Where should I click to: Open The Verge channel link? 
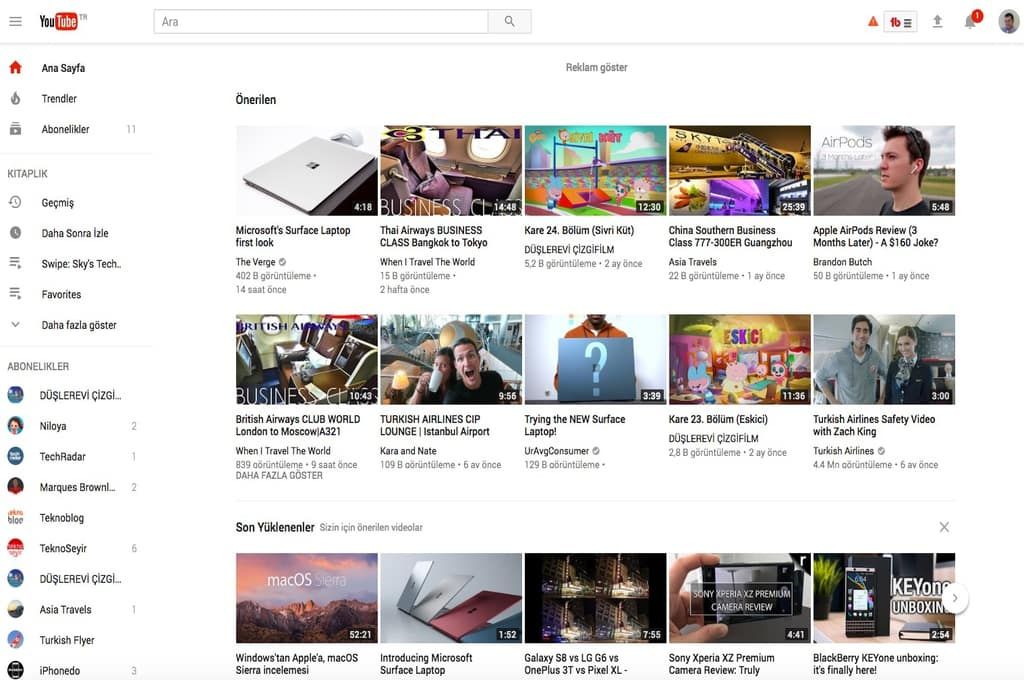point(255,262)
